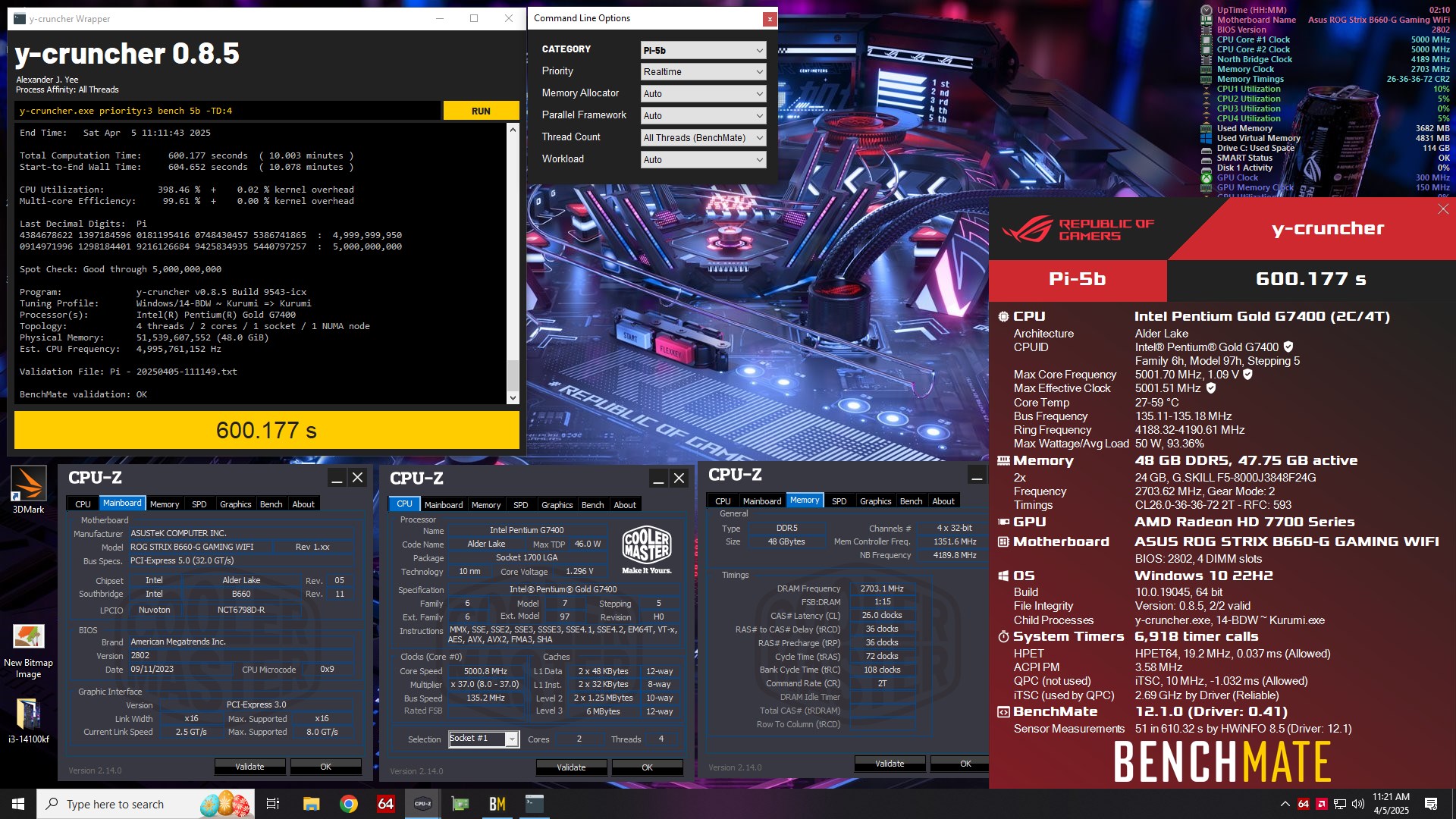Open Memory tab in the middle CPU-Z window
This screenshot has width=1456, height=819.
pyautogui.click(x=486, y=504)
